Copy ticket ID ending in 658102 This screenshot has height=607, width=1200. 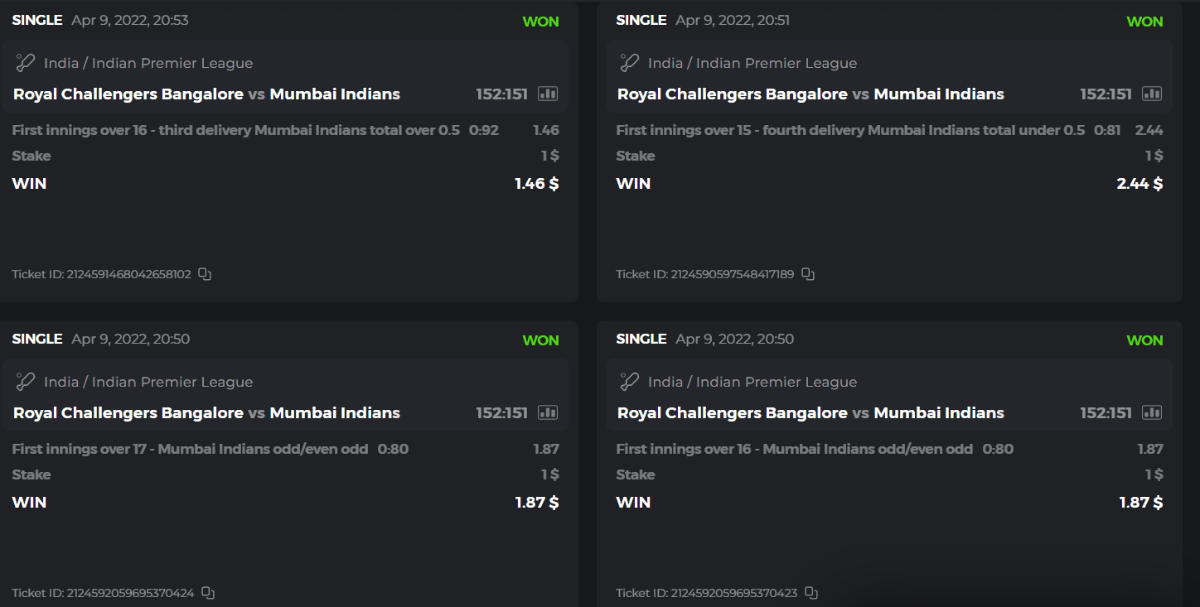coord(205,274)
